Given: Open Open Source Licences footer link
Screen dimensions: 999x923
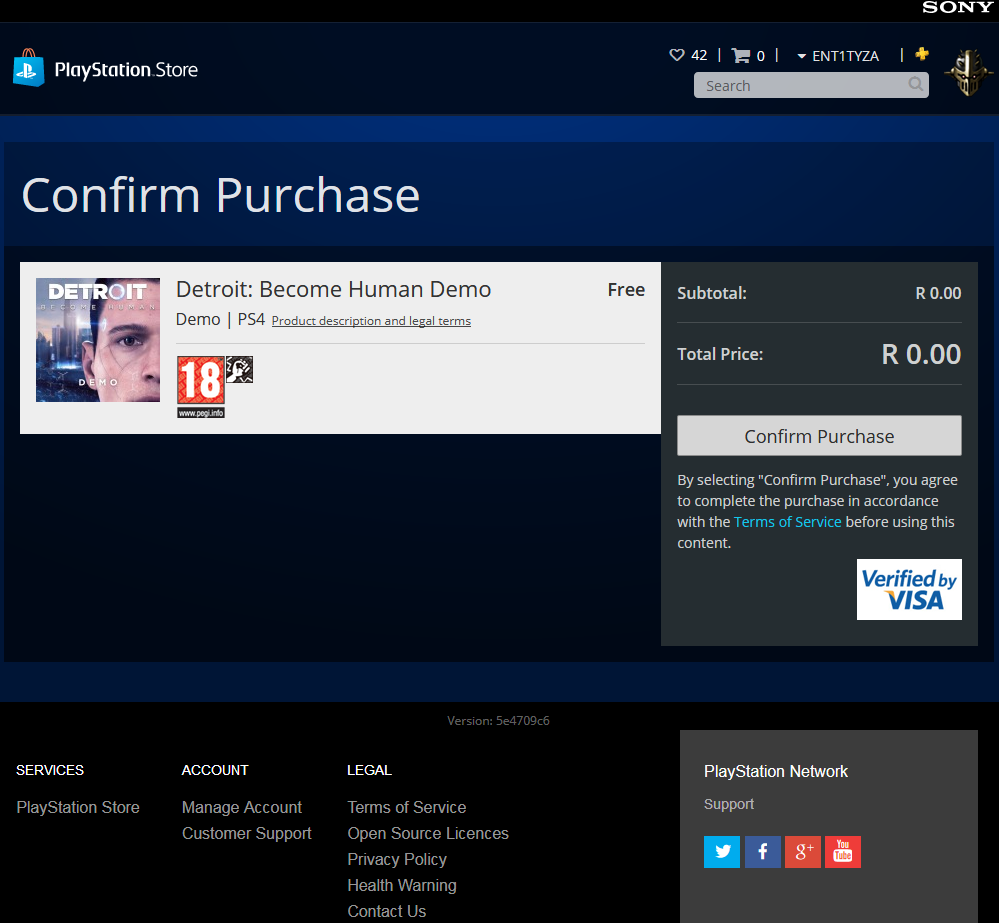Looking at the screenshot, I should (428, 833).
